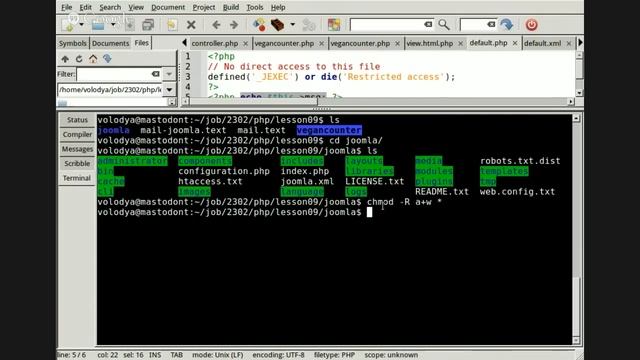Close the view.html.php tab
The image size is (640, 360).
point(460,43)
